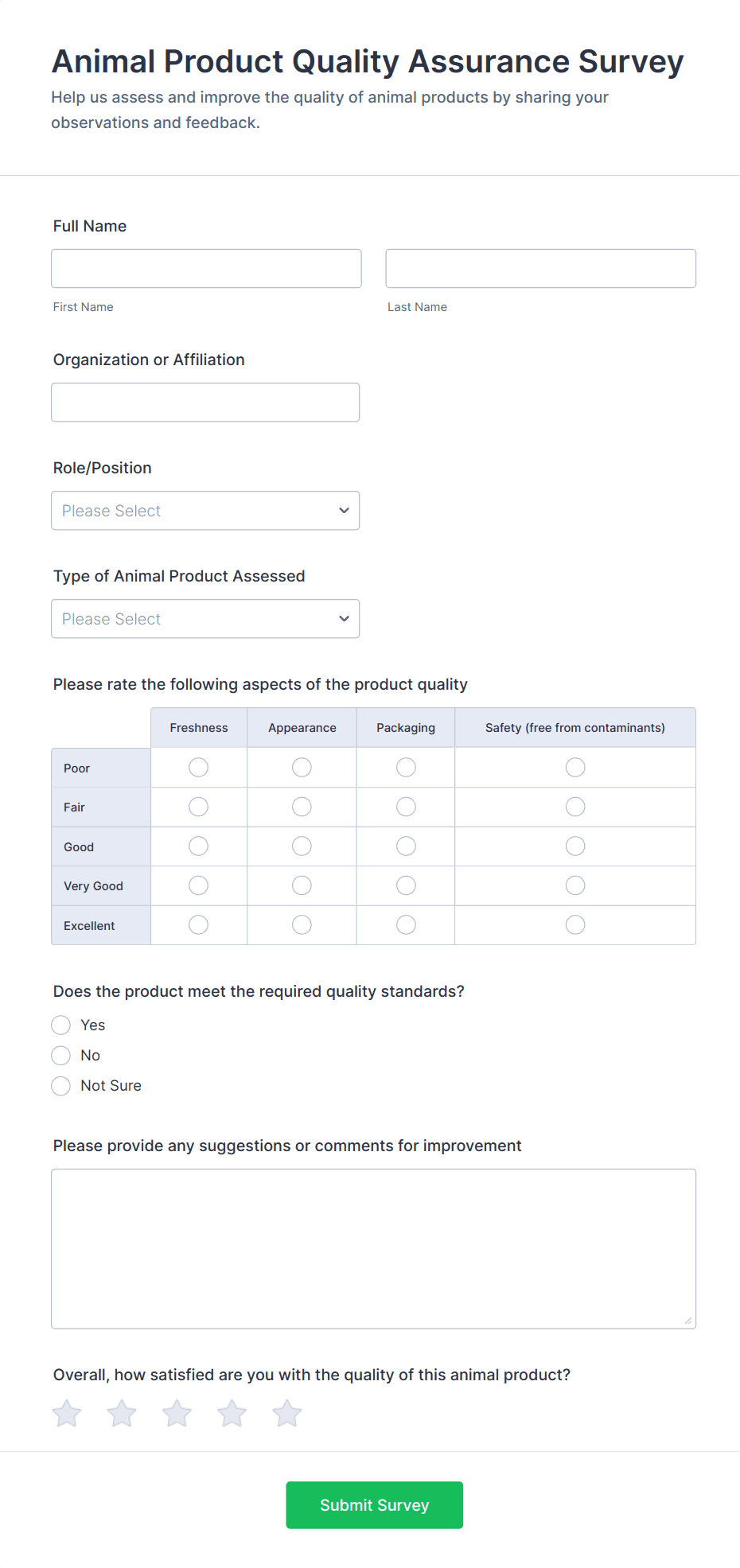Focus the First Name field
The height and width of the screenshot is (1568, 740).
pyautogui.click(x=206, y=269)
